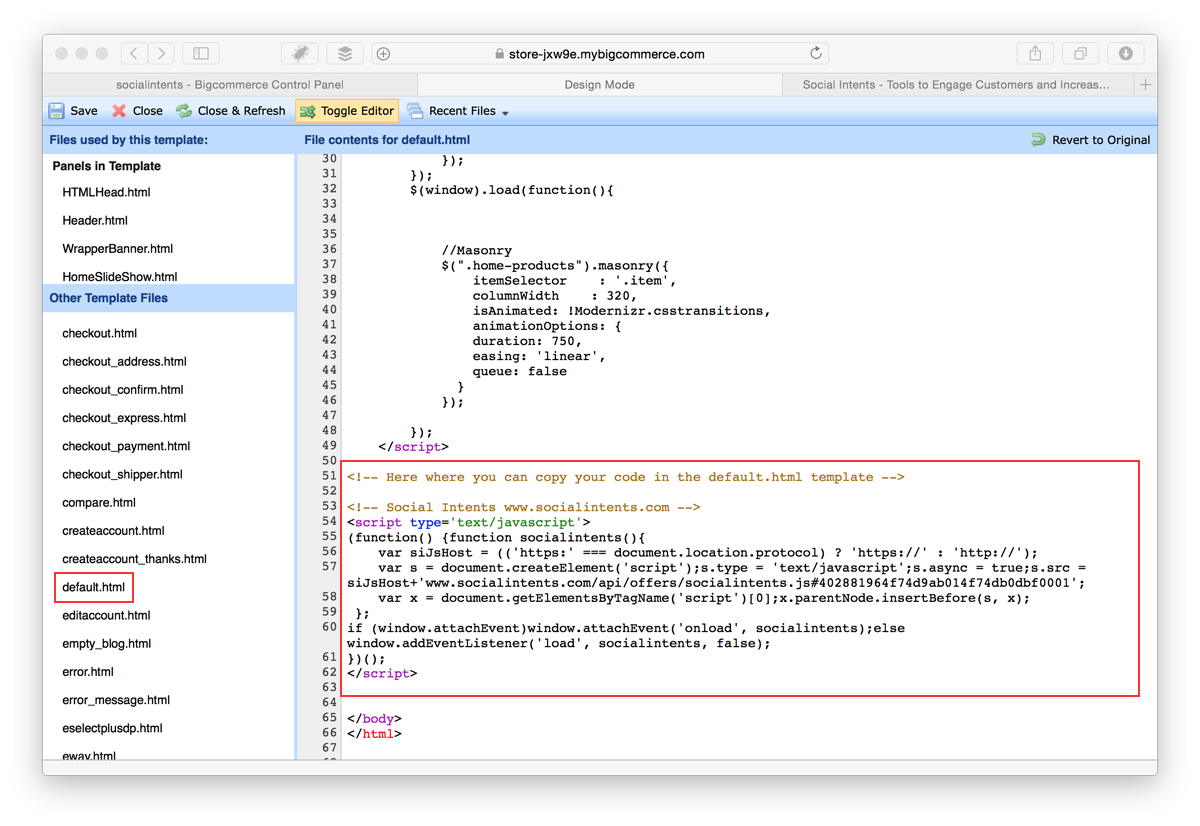Go back with Safari back arrow
1200x826 pixels.
coord(134,53)
